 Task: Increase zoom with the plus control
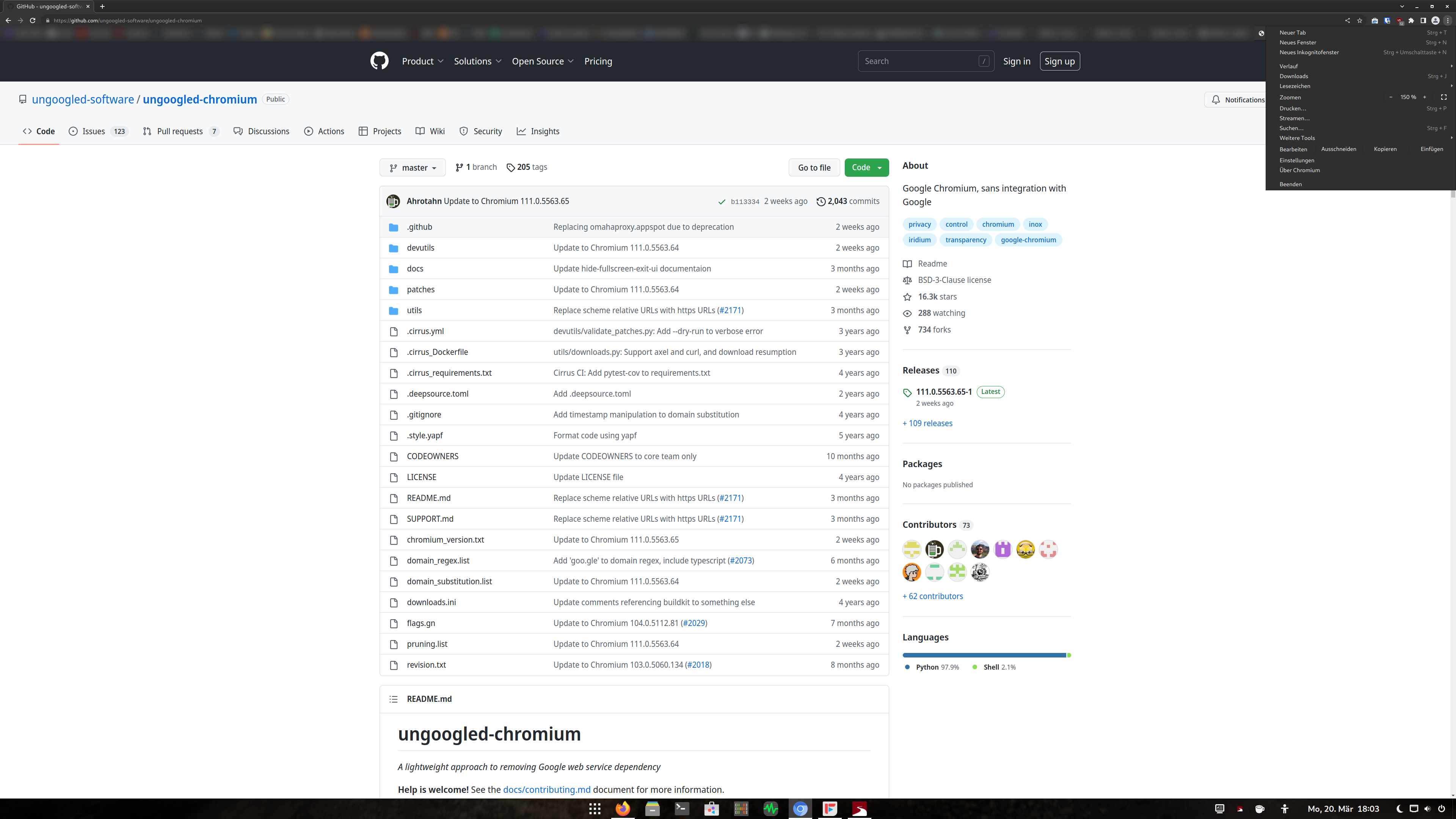[x=1425, y=97]
